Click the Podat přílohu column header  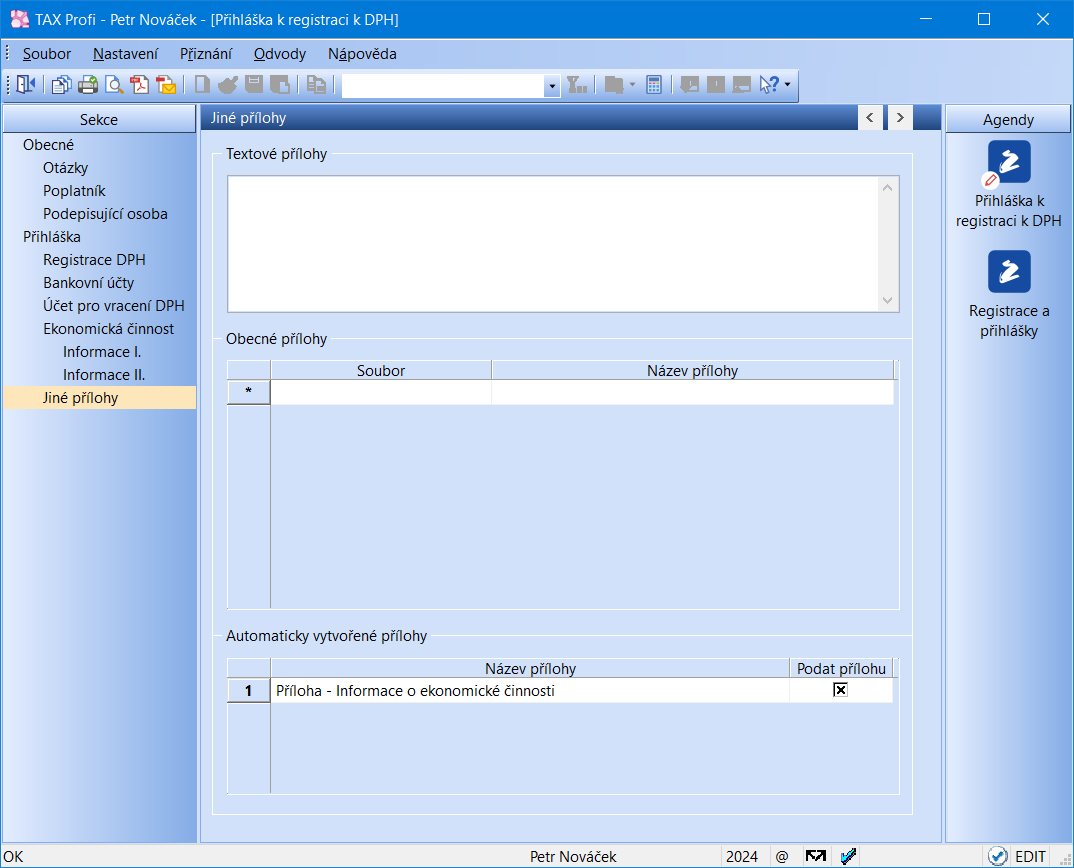(x=841, y=669)
